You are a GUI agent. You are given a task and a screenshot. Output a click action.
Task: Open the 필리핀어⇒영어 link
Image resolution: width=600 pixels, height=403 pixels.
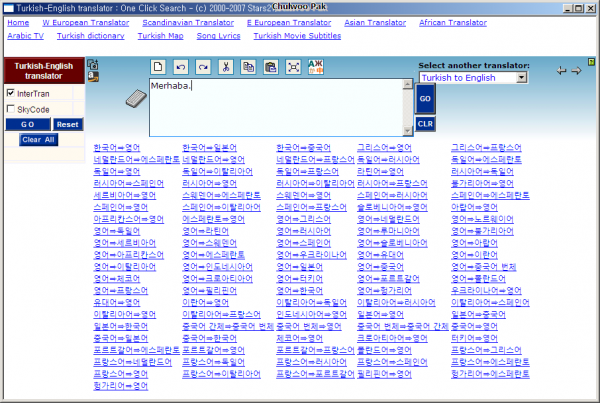pyautogui.click(x=384, y=374)
